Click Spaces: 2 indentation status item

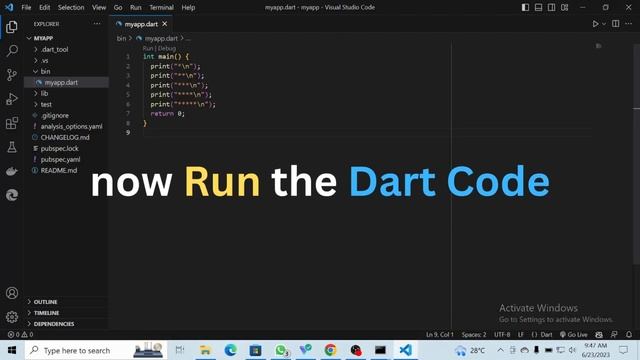(474, 334)
